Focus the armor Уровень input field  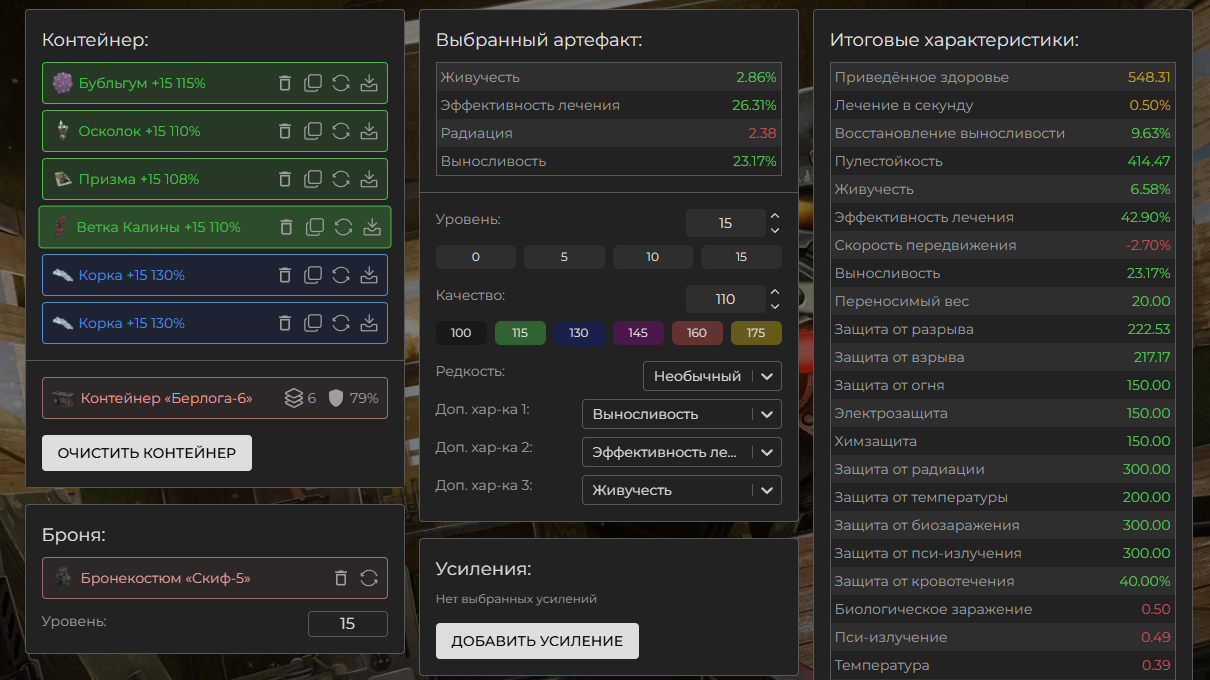[347, 624]
